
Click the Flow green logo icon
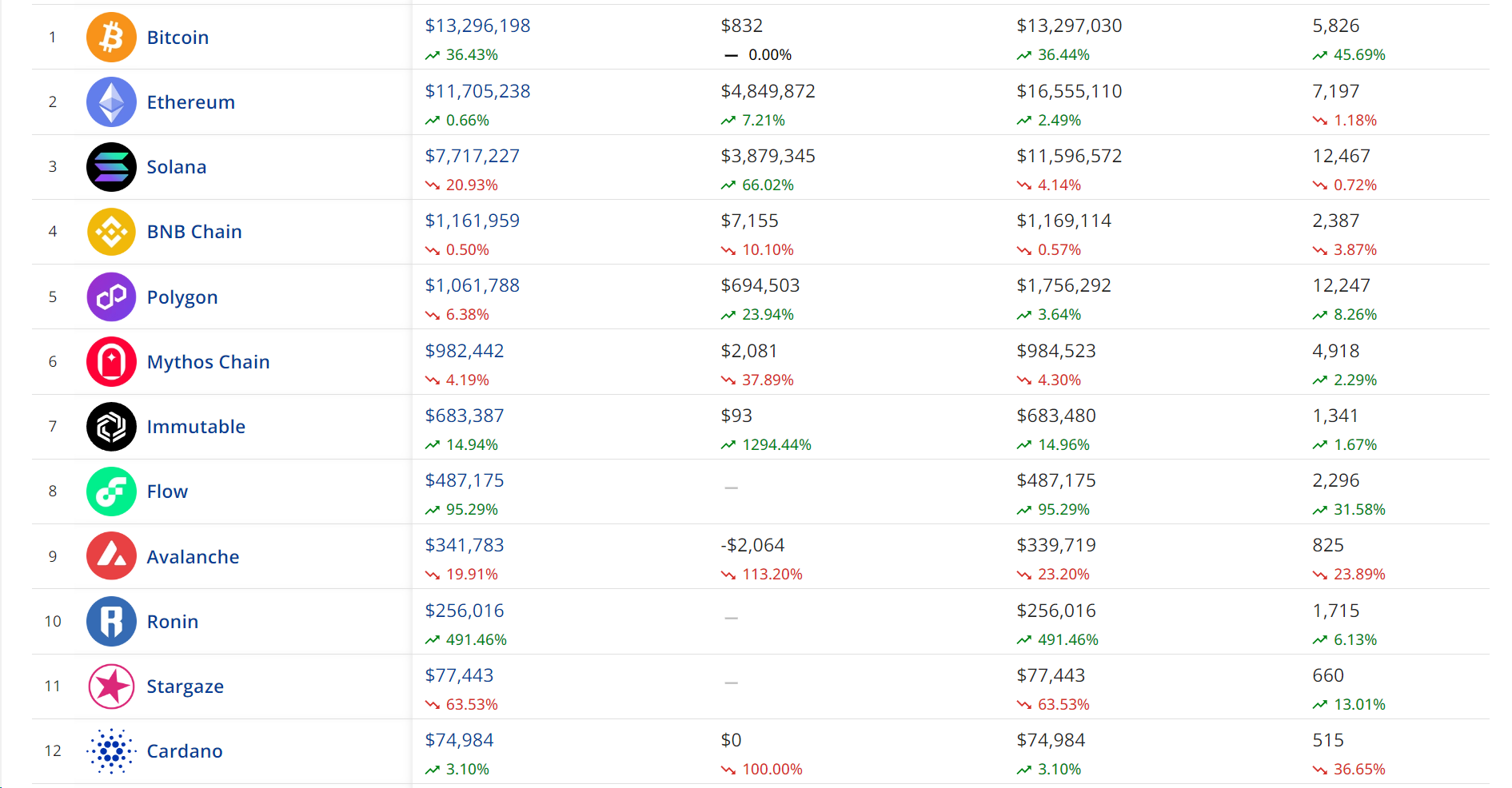[111, 491]
